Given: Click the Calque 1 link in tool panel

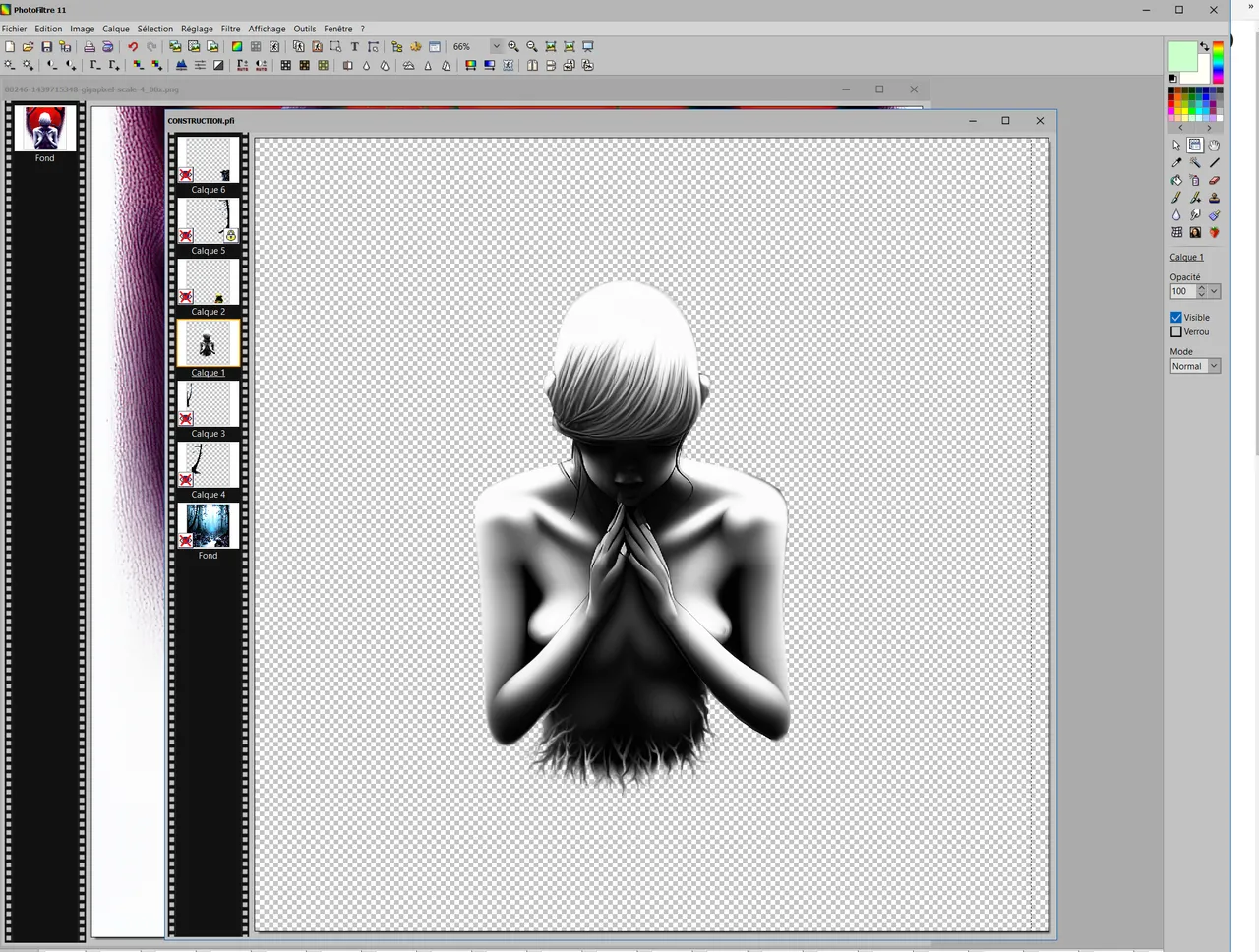Looking at the screenshot, I should (1186, 258).
